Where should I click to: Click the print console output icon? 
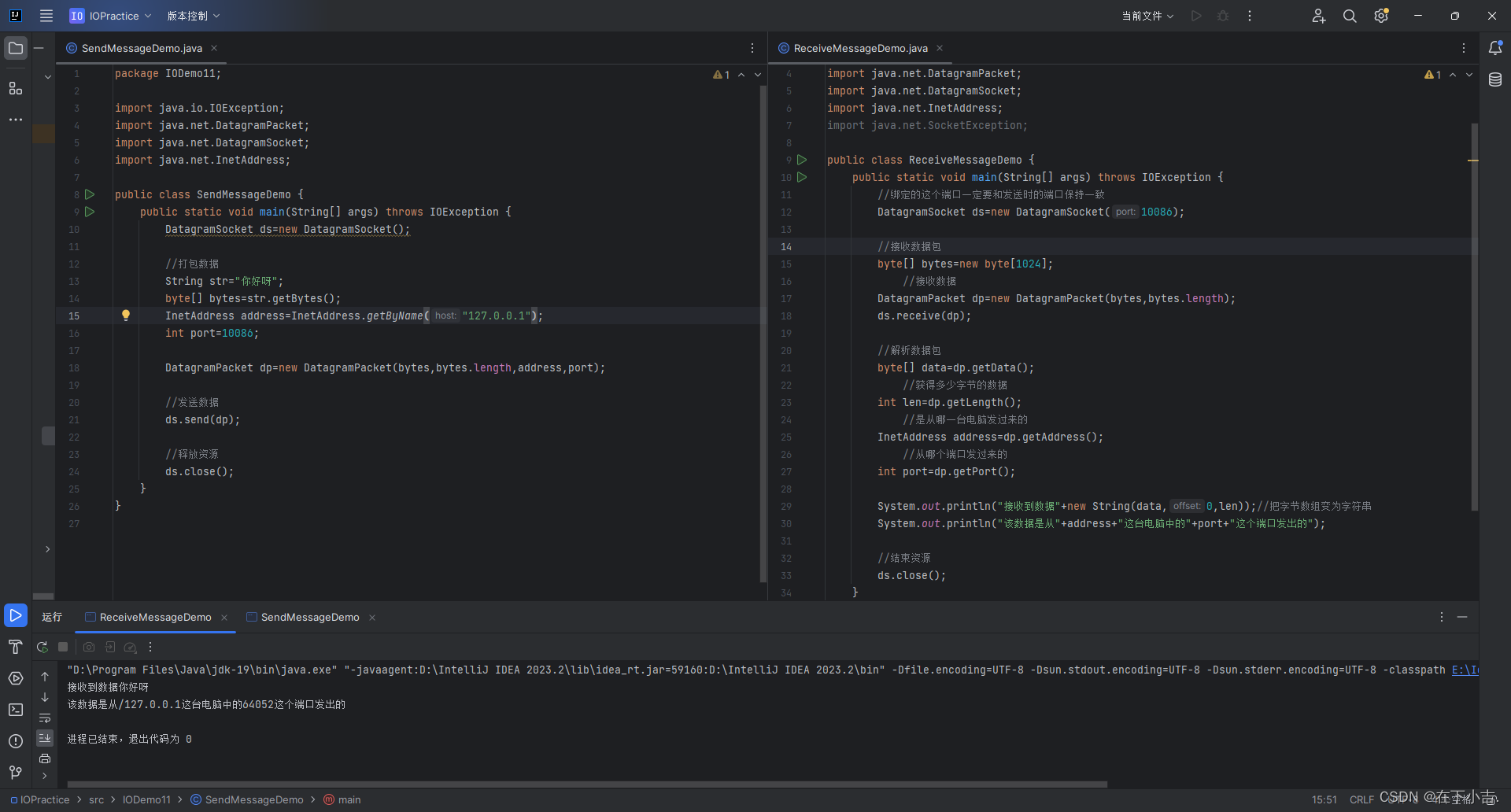(x=45, y=758)
